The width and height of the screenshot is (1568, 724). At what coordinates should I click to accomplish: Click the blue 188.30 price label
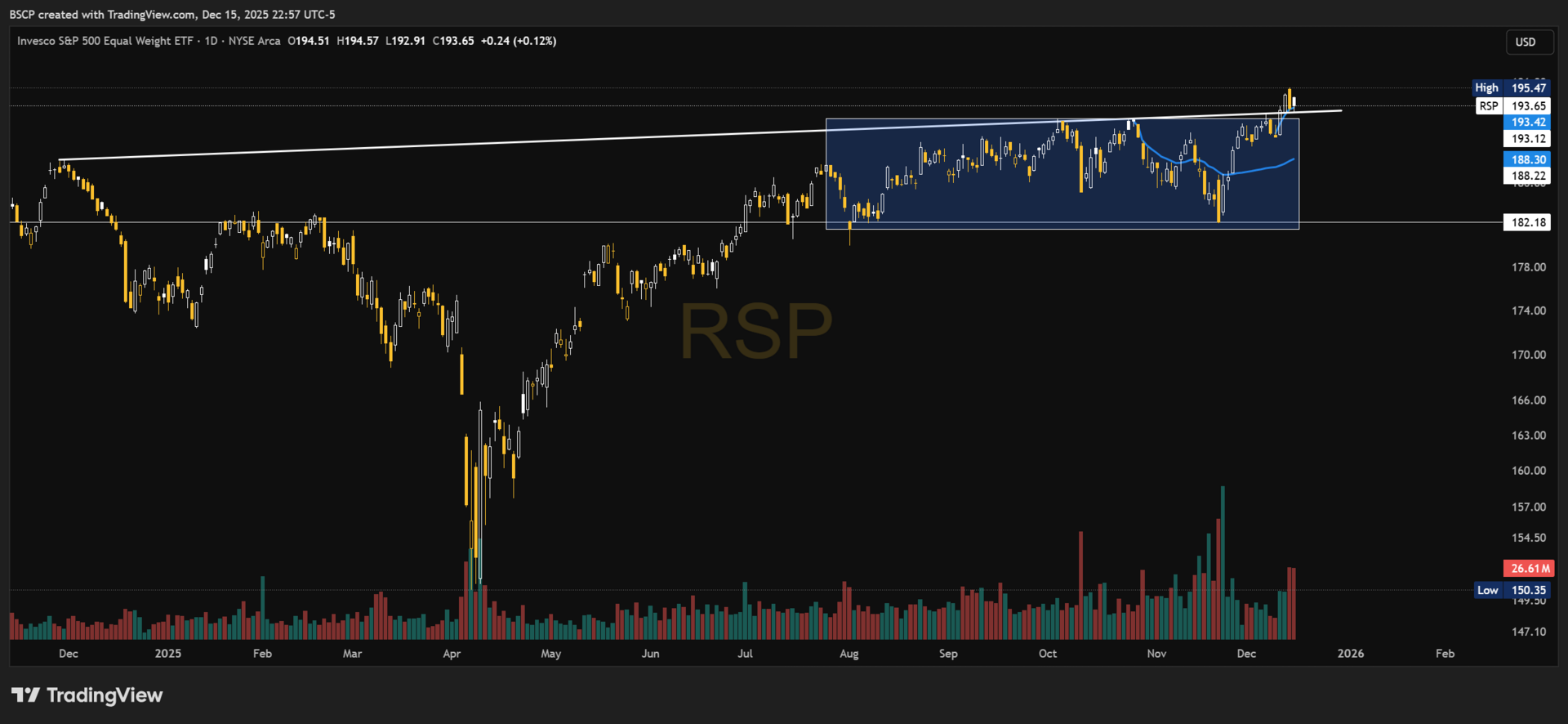pos(1526,159)
